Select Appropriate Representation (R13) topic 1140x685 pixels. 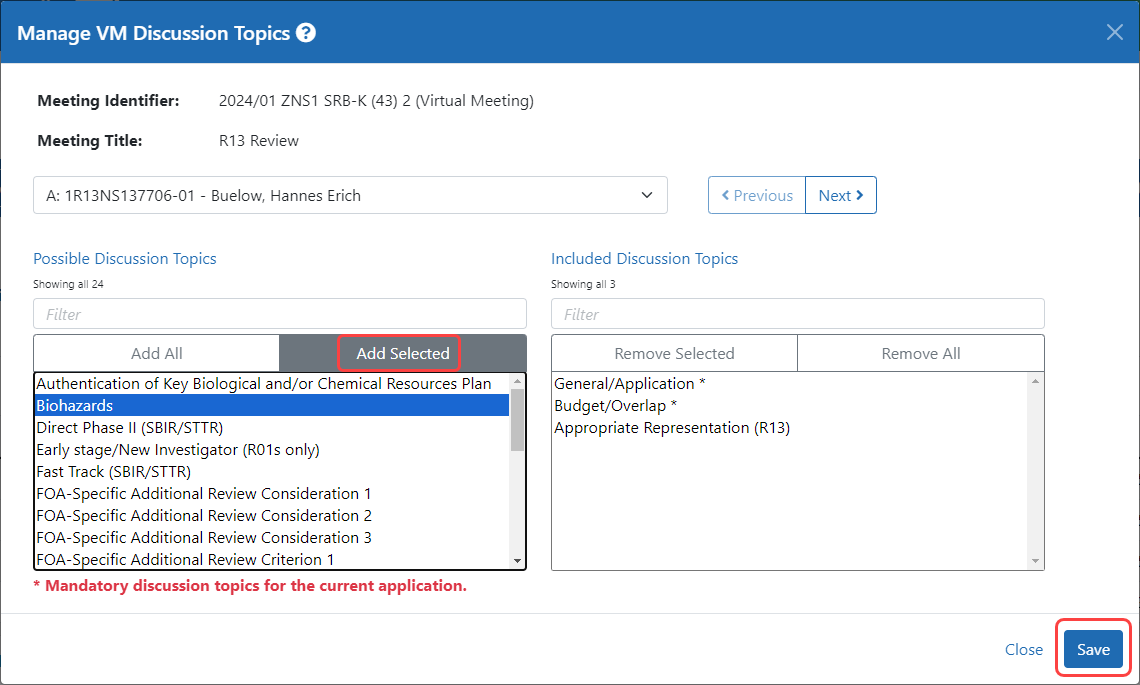[x=790, y=428]
